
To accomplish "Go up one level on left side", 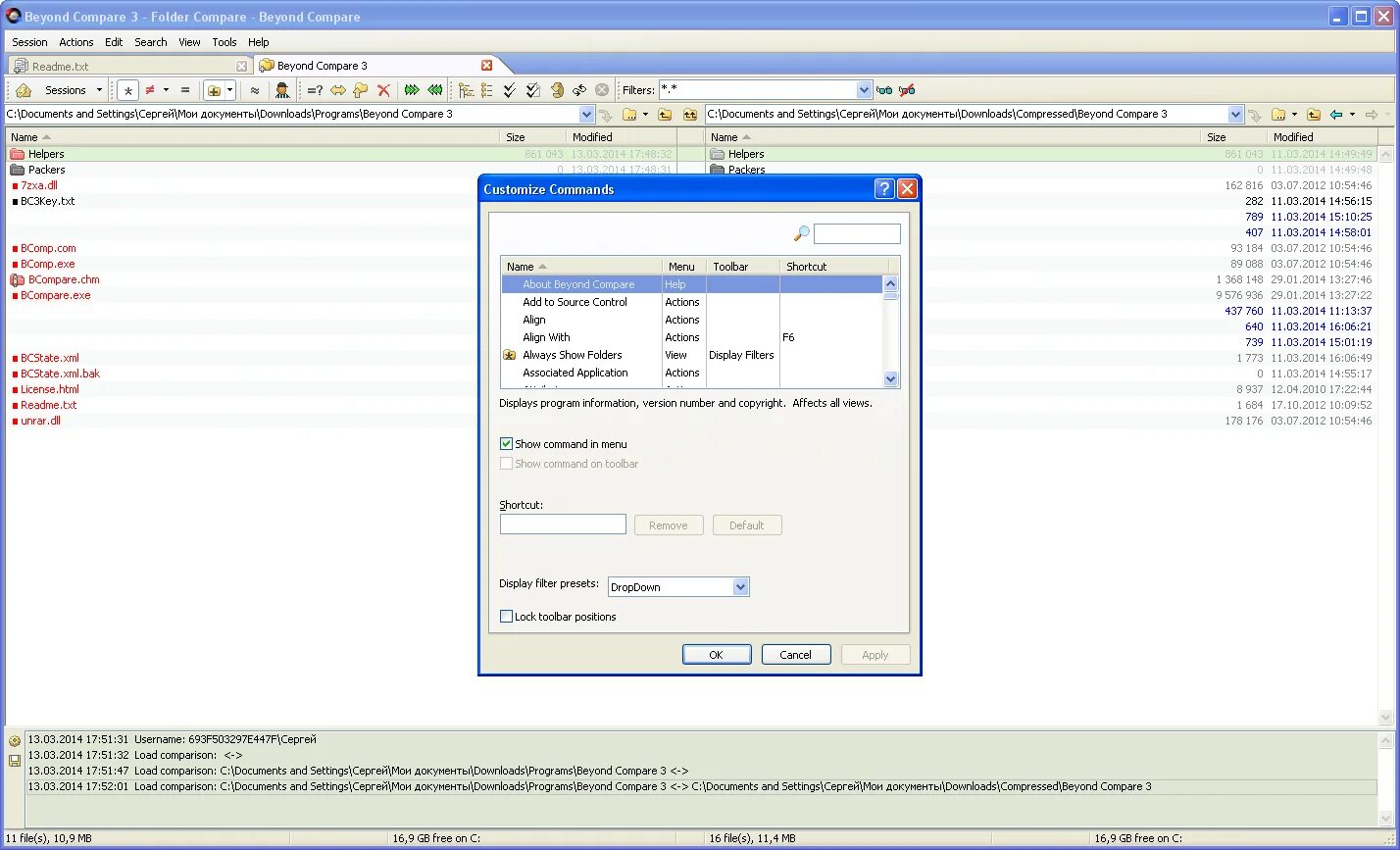I will [x=665, y=115].
